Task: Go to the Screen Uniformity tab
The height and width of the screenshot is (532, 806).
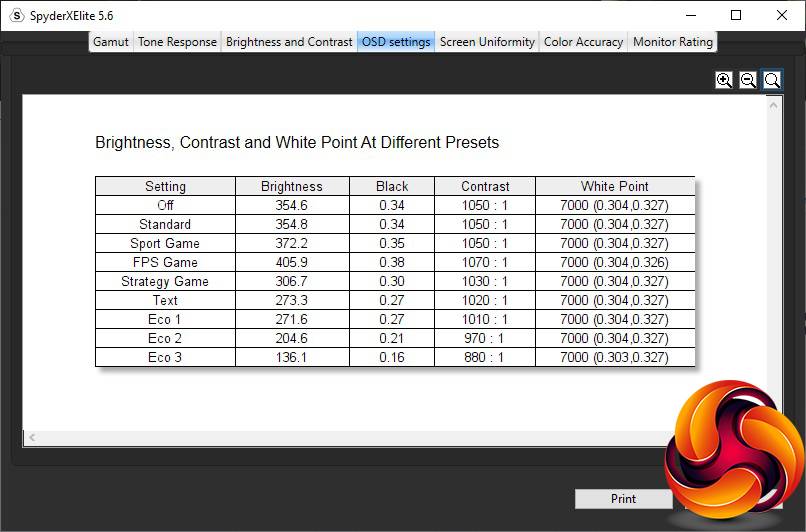Action: click(x=487, y=42)
